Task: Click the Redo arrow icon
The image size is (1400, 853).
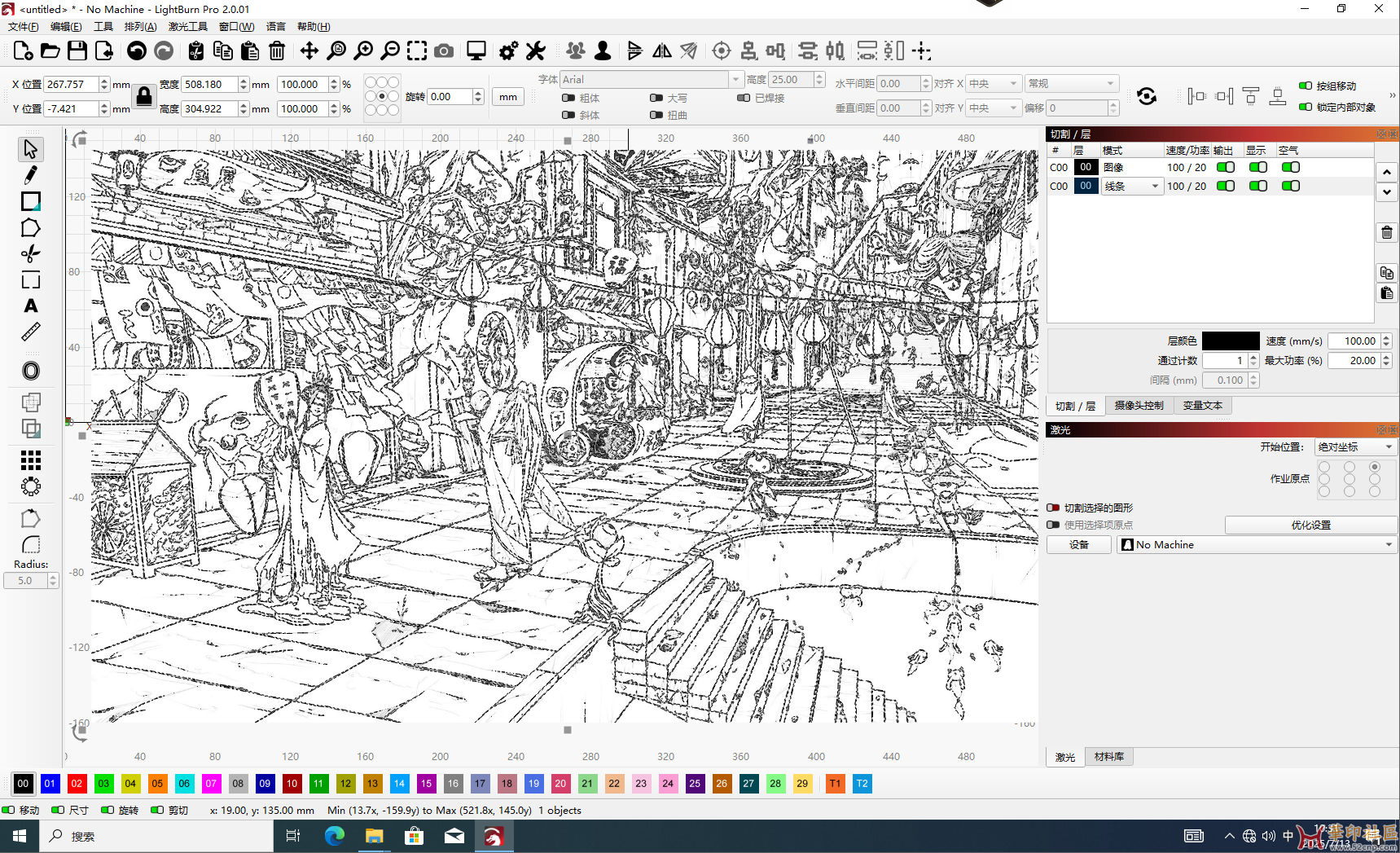Action: (x=164, y=51)
